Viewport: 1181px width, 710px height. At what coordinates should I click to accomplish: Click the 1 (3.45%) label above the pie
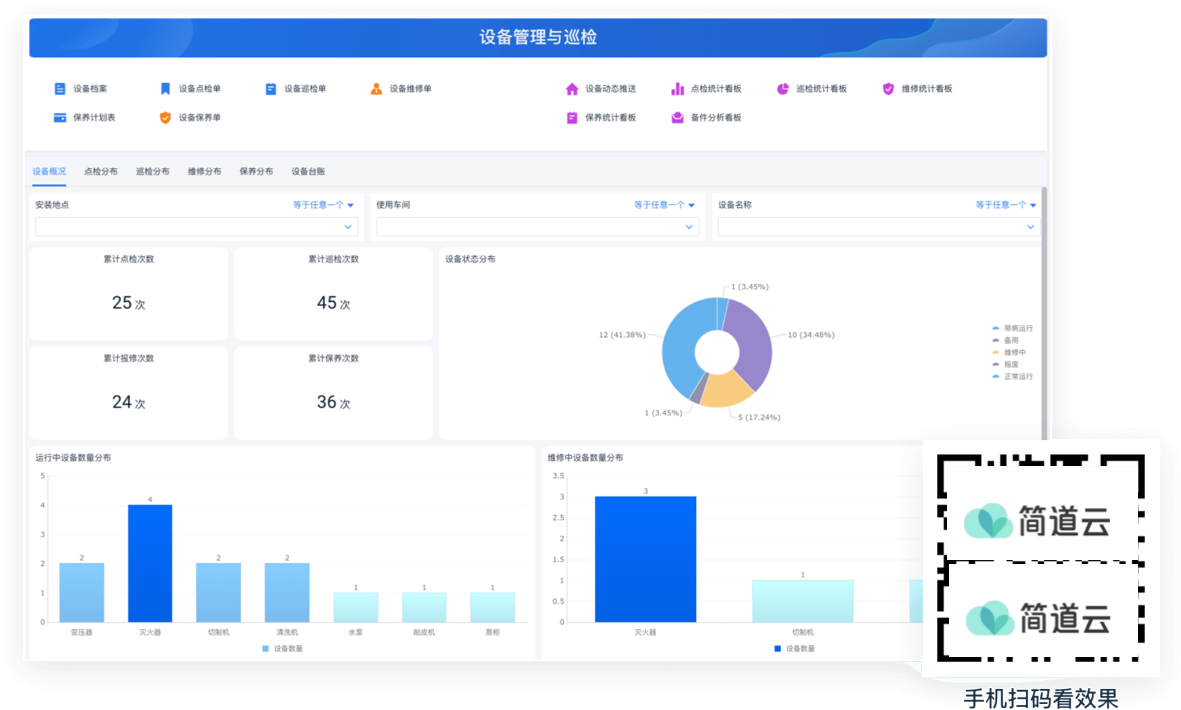point(749,287)
